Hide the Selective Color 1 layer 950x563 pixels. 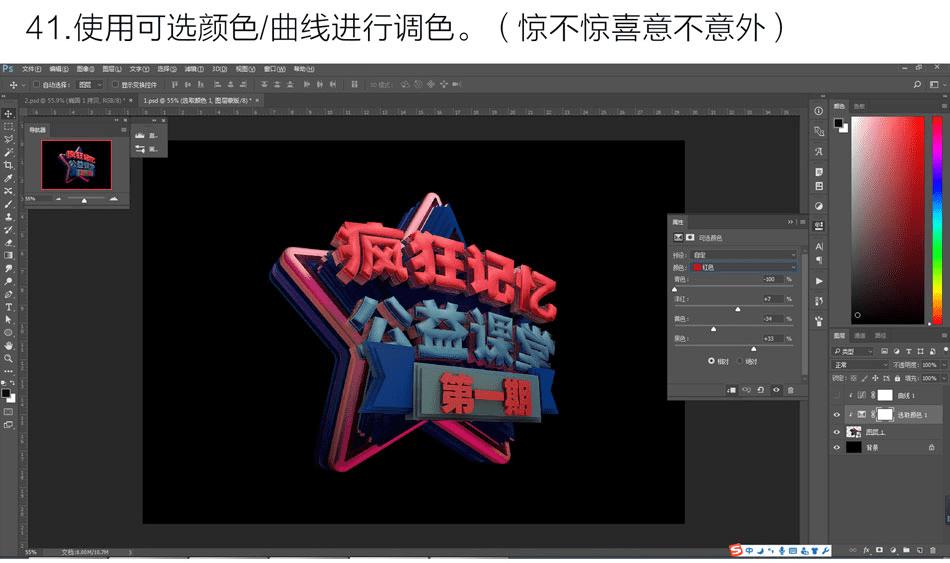(x=837, y=415)
